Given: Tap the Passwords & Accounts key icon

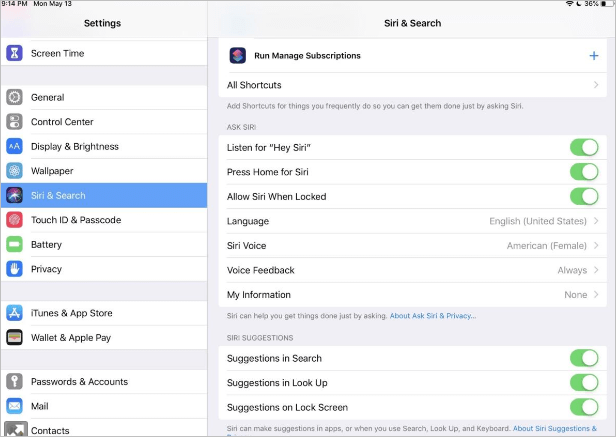Looking at the screenshot, I should (14, 382).
